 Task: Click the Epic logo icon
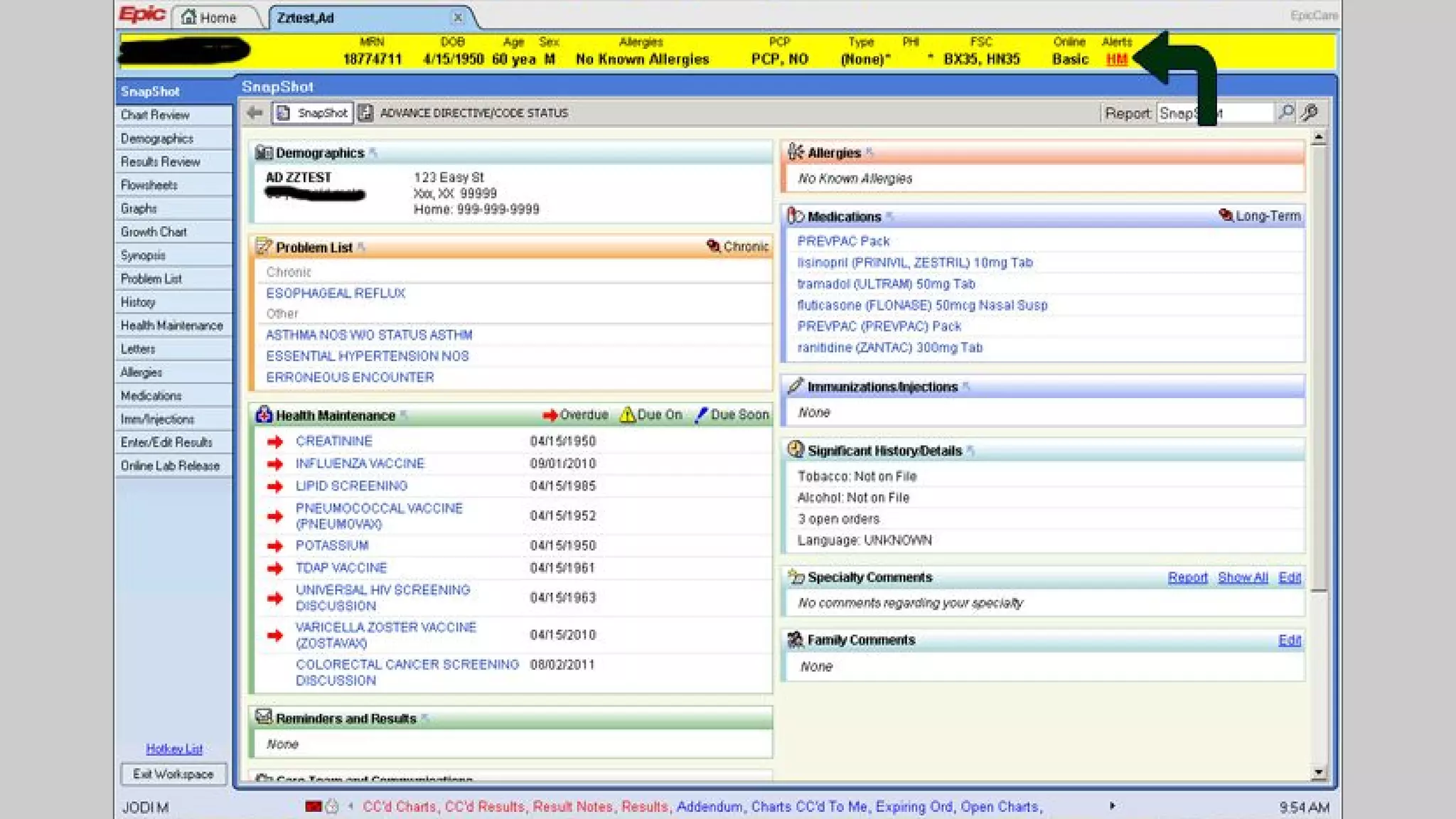pos(142,14)
